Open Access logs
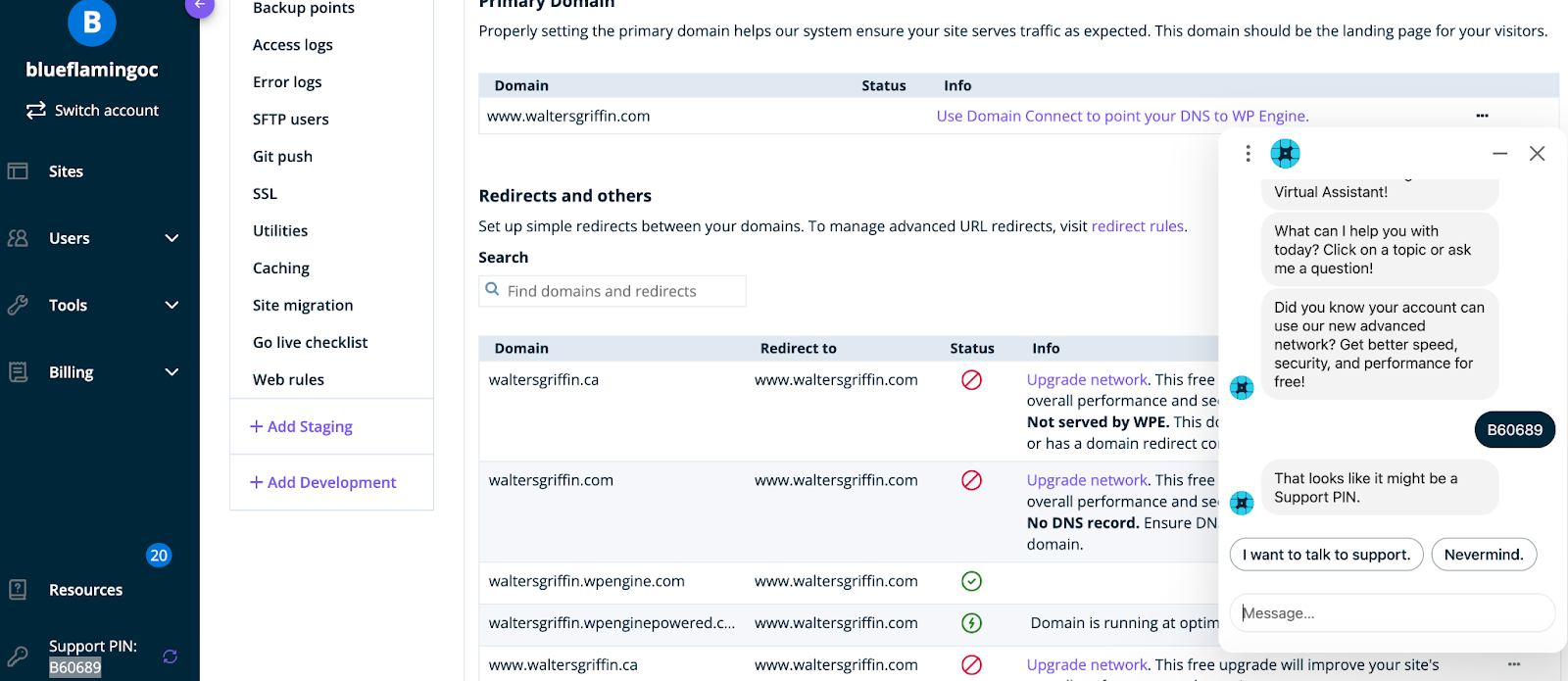This screenshot has width=1568, height=681. tap(293, 45)
